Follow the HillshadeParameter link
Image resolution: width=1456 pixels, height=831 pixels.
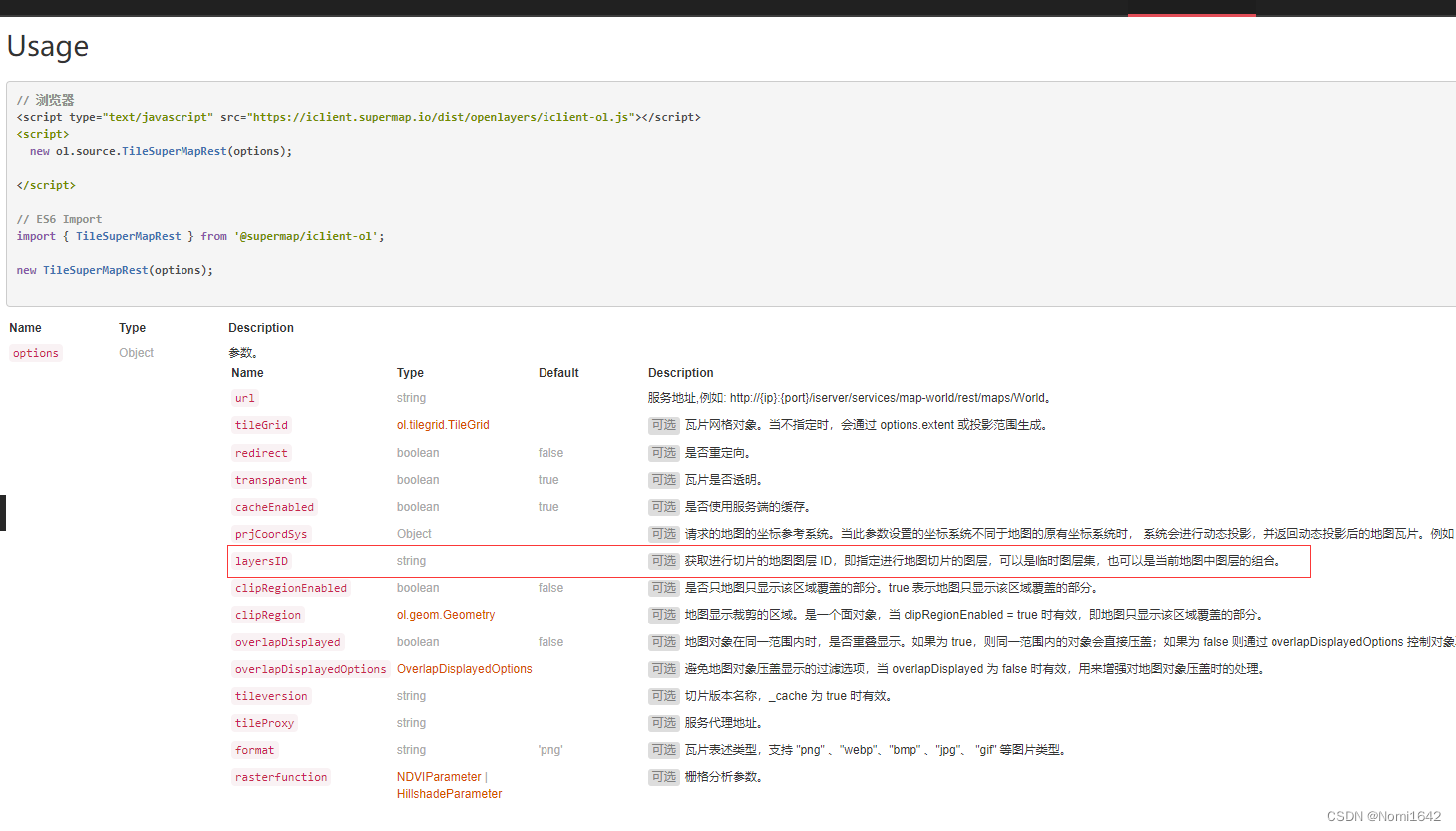coord(450,794)
